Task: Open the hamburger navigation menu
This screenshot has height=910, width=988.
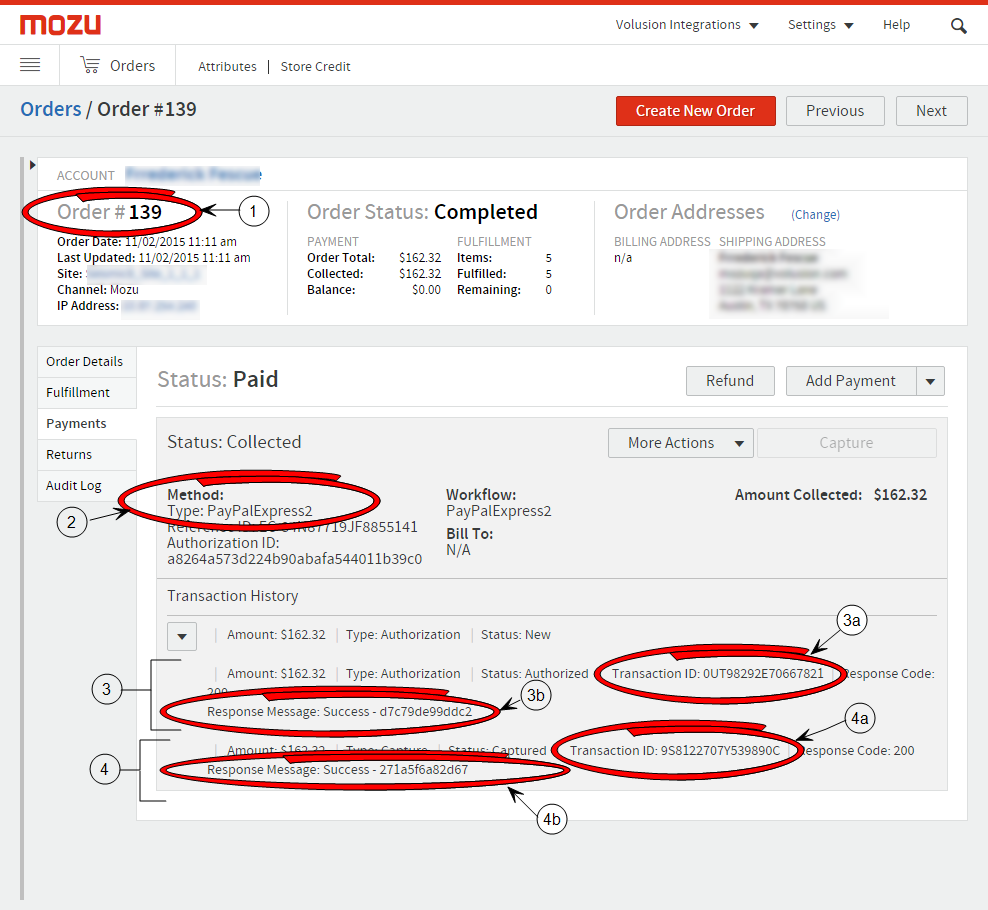Action: point(30,64)
